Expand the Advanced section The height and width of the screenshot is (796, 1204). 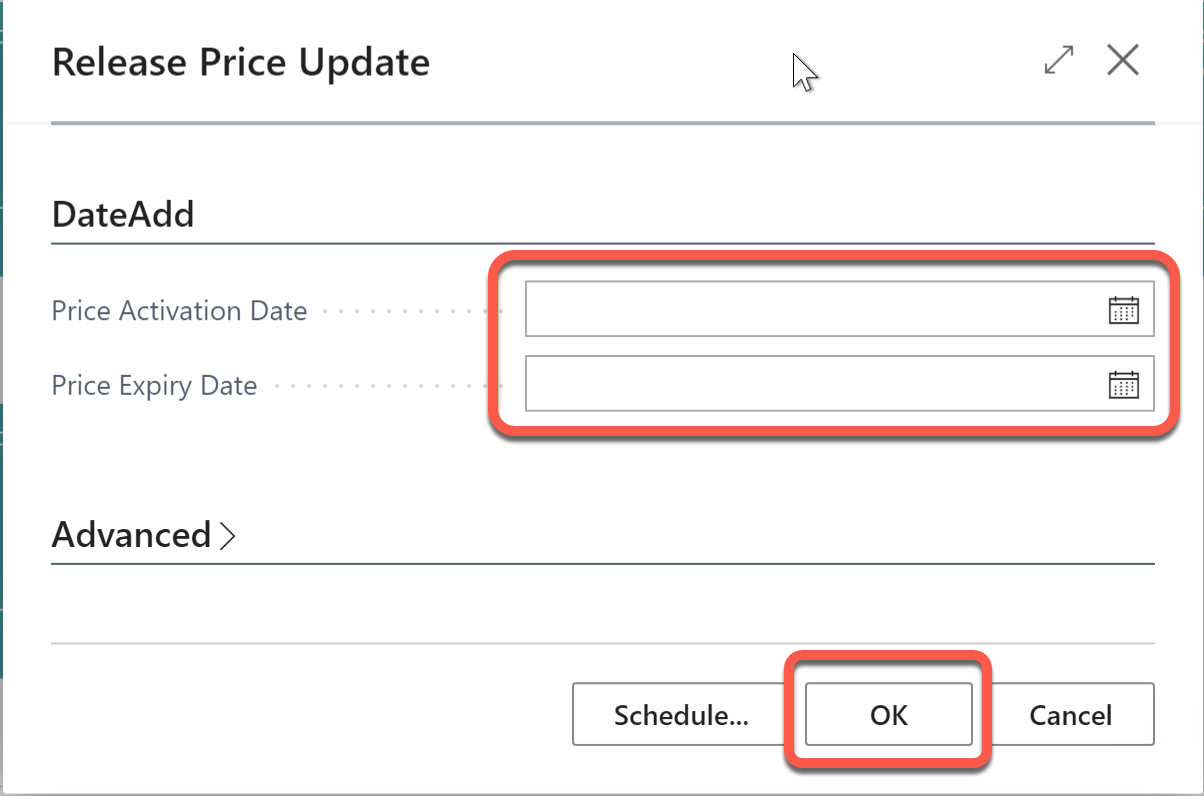click(145, 535)
